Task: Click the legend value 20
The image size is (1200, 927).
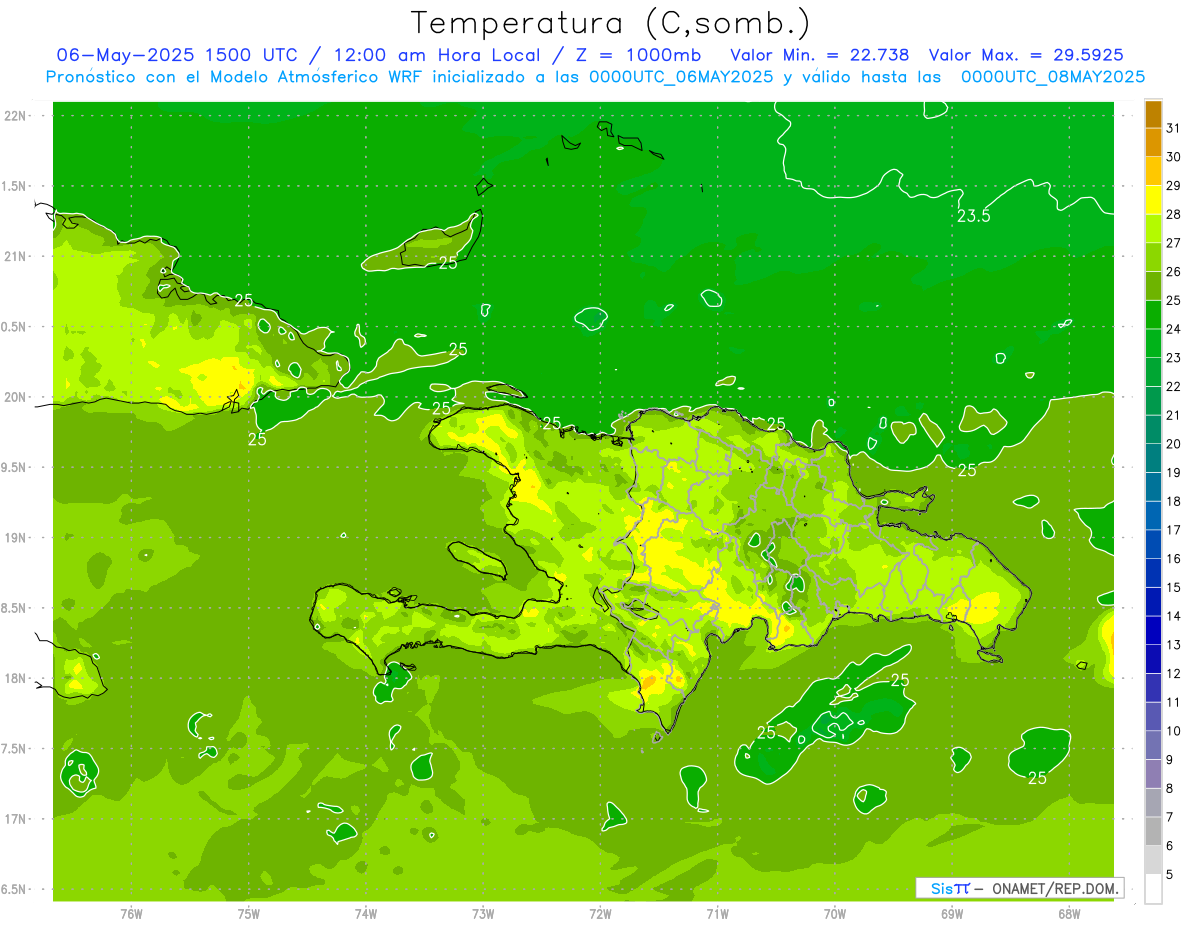Action: [x=1173, y=444]
